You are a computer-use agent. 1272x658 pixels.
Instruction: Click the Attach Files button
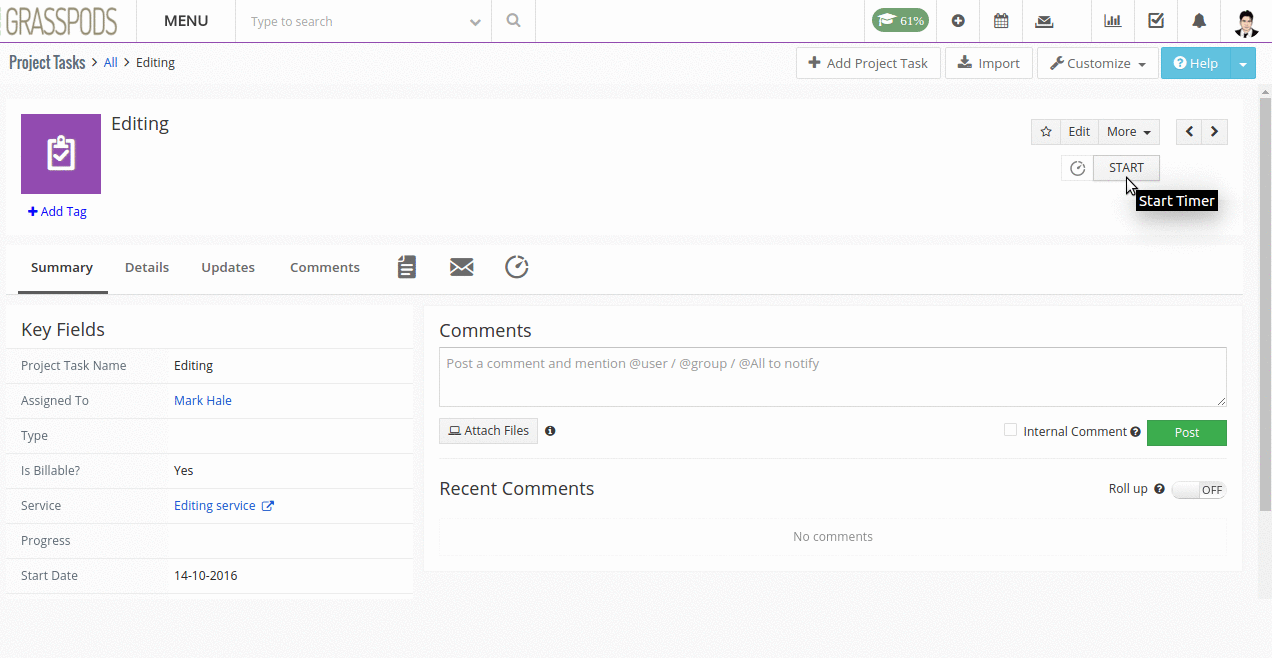(488, 431)
